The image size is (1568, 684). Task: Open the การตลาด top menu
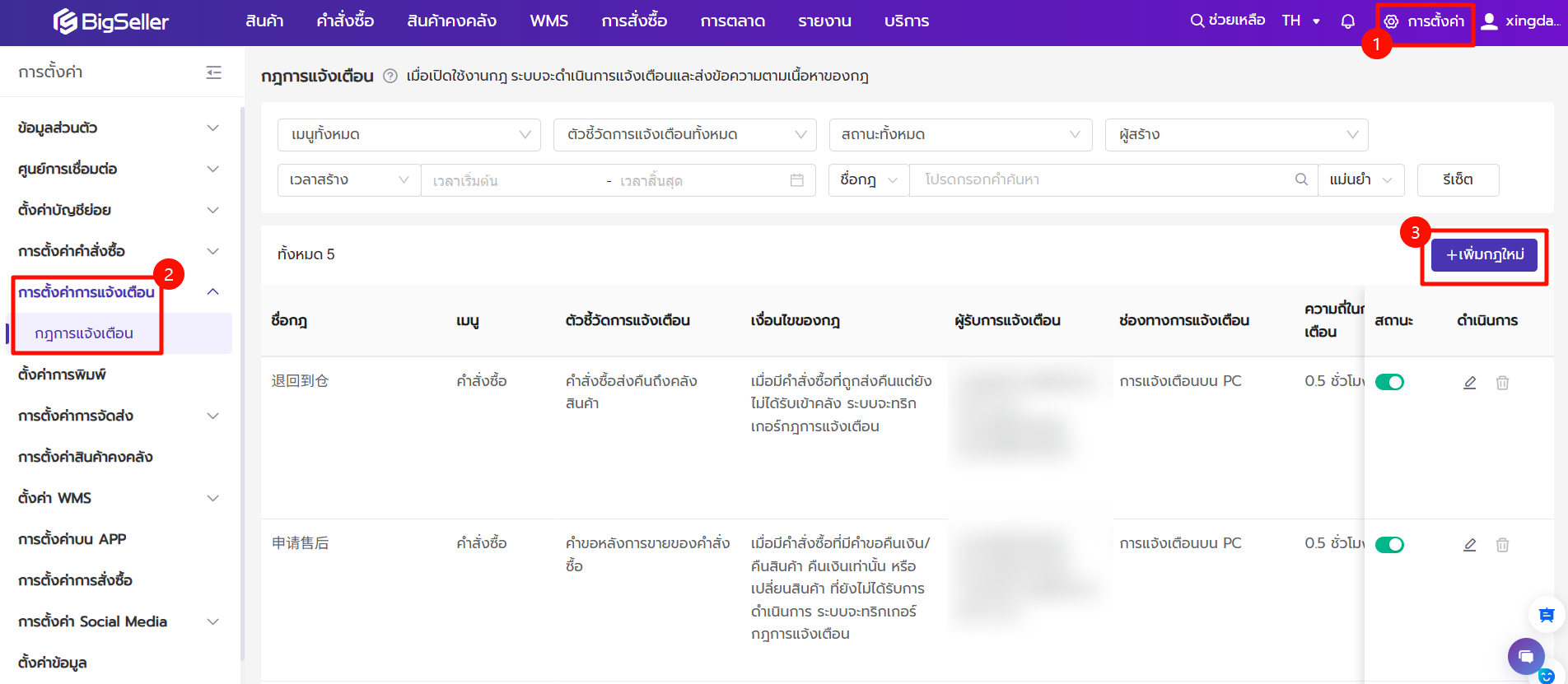click(x=733, y=21)
